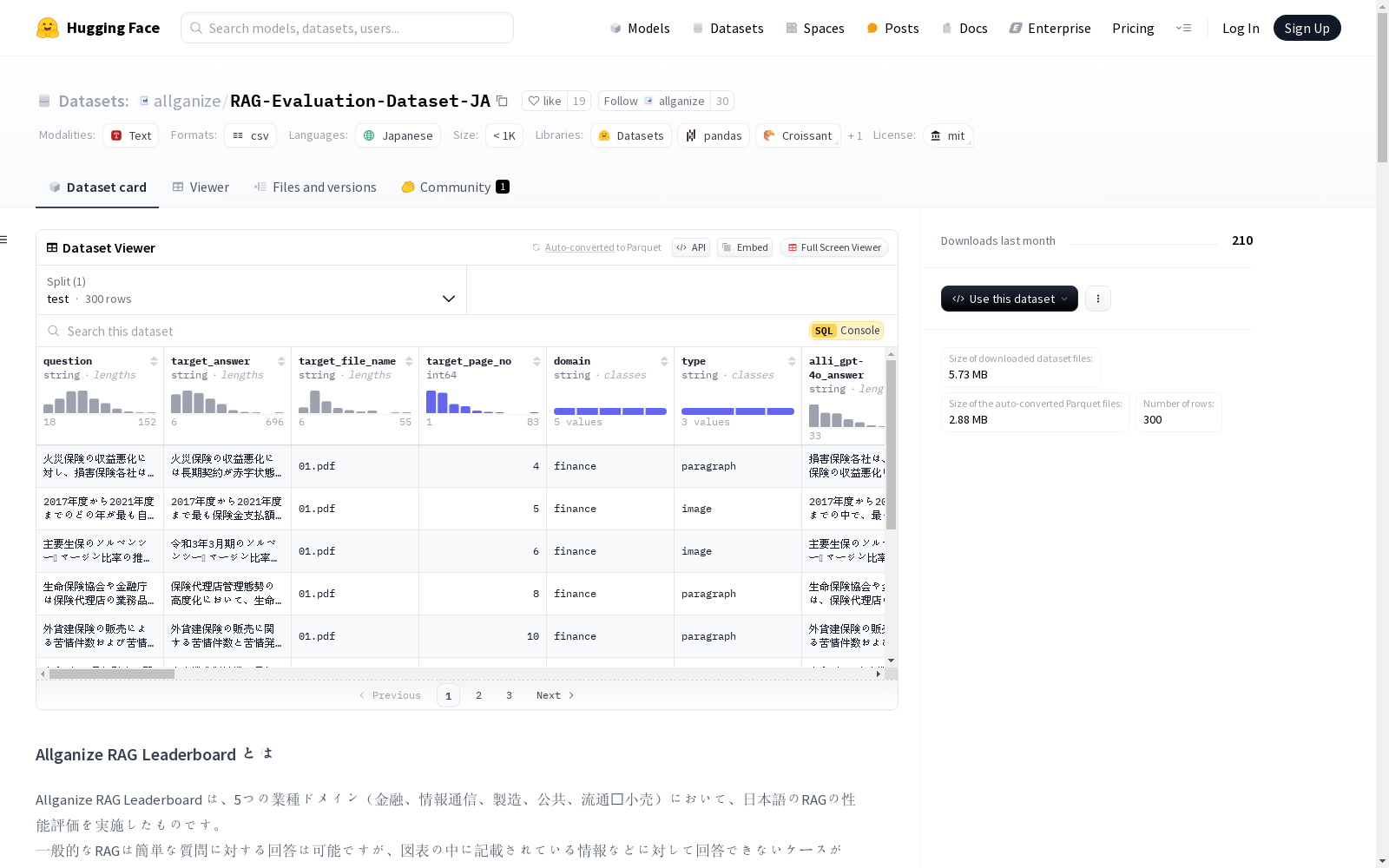1389x868 pixels.
Task: Sort by the target_answer column
Action: (281, 361)
